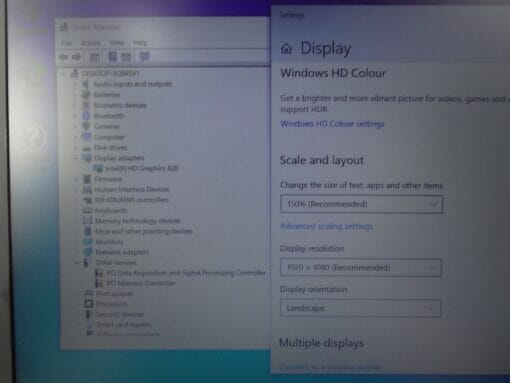Click the Print queues printer icon

[88, 293]
